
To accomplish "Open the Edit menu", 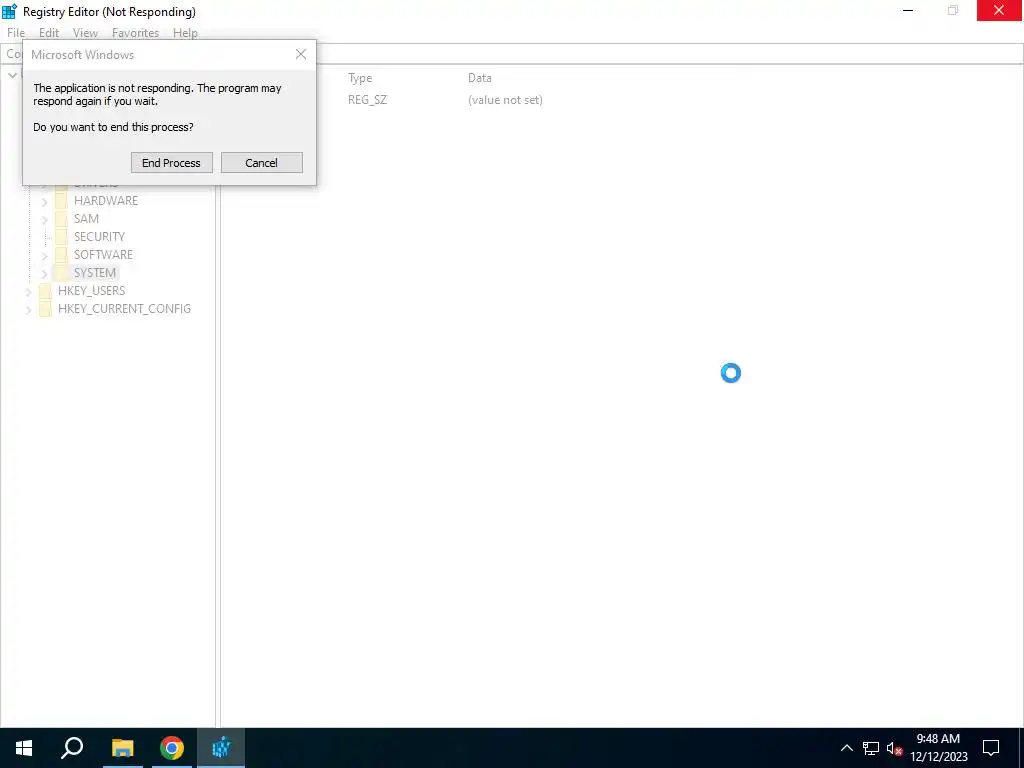I will [49, 33].
